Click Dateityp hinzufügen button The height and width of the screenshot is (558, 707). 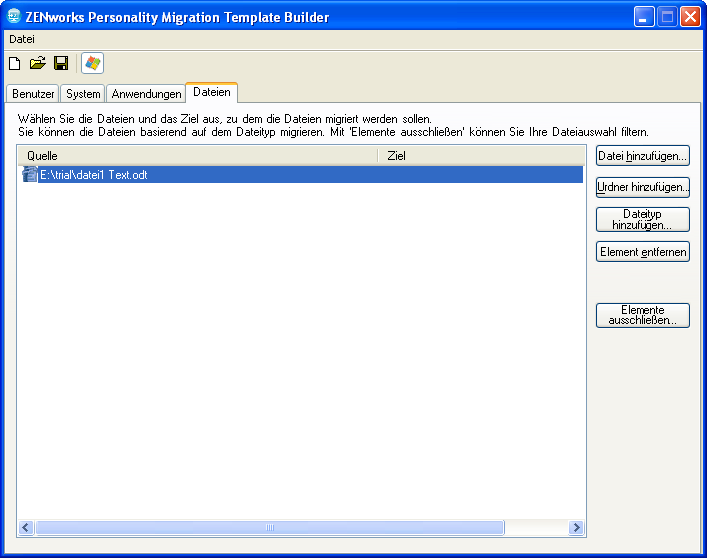tap(643, 220)
